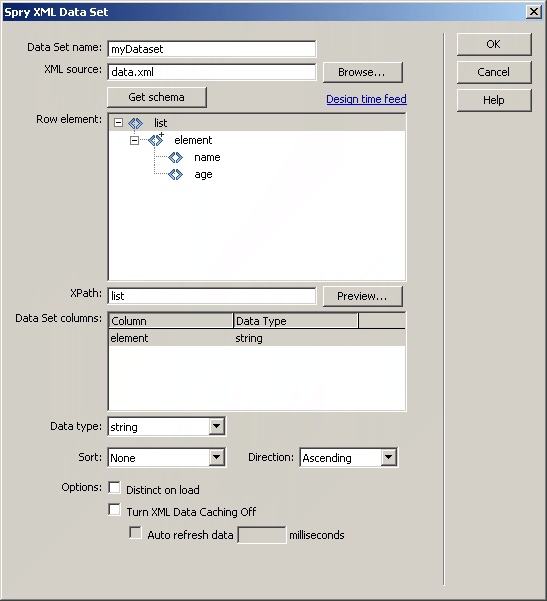The height and width of the screenshot is (601, 547).
Task: Click the Preview button
Action: tap(363, 296)
